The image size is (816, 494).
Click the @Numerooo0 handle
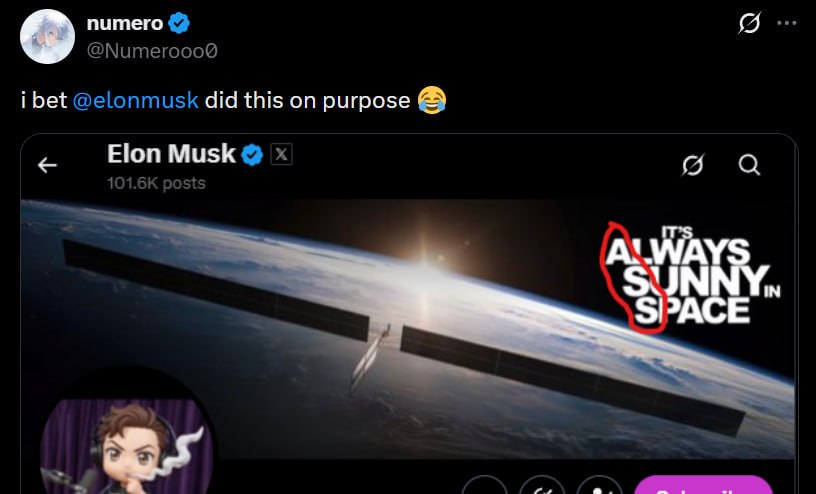pyautogui.click(x=151, y=50)
